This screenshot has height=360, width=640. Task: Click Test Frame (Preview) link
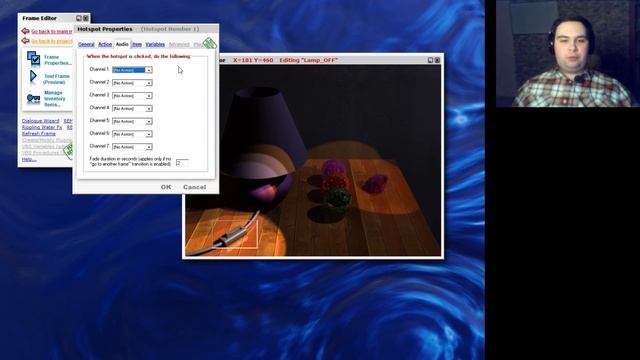tap(56, 79)
